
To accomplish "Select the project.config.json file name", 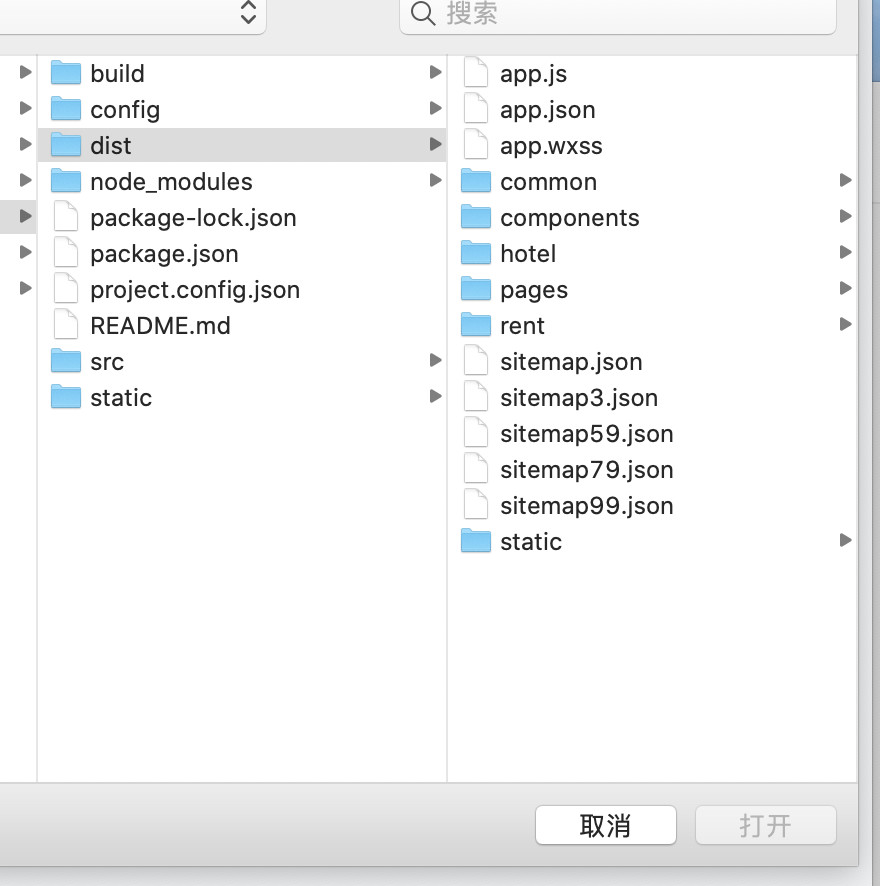I will tap(195, 290).
